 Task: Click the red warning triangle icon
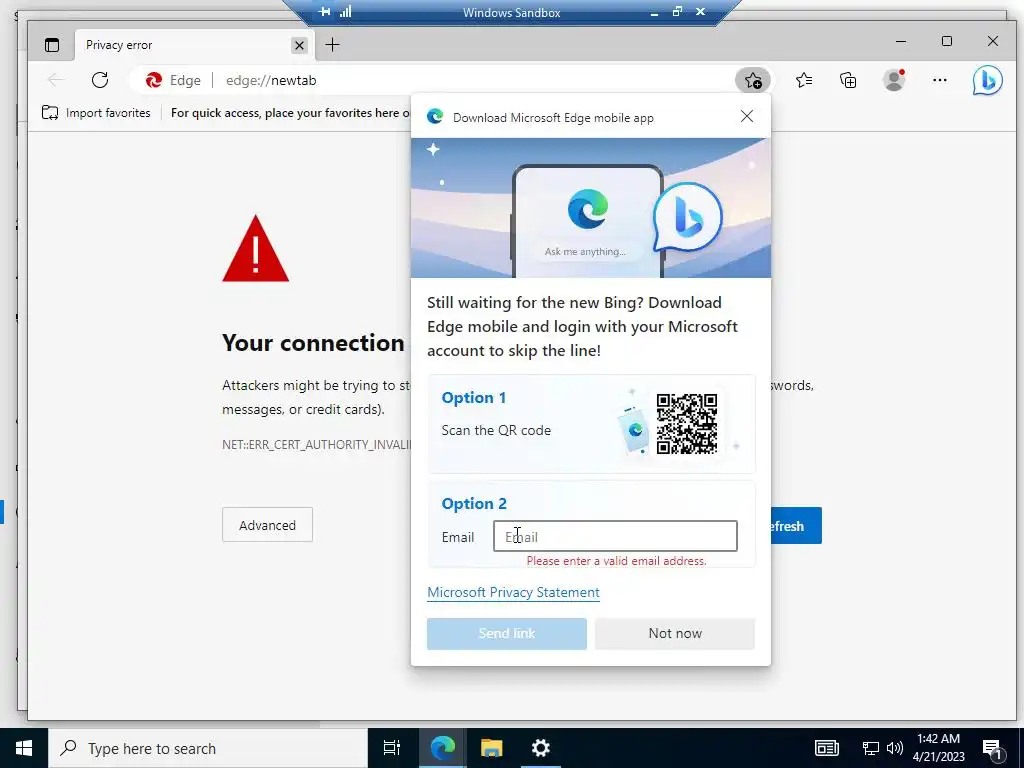[x=255, y=249]
